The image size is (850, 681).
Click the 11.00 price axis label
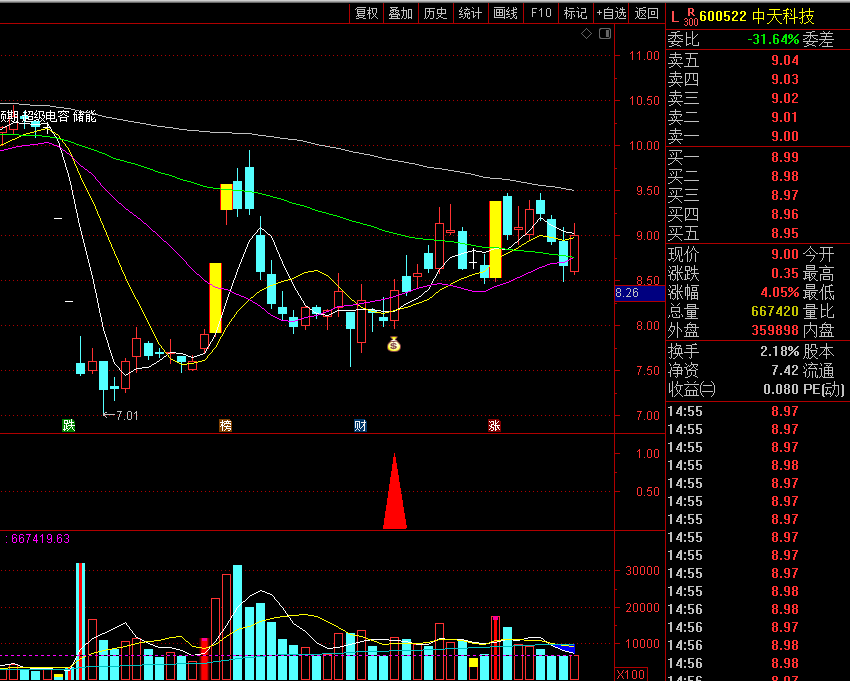tap(644, 56)
